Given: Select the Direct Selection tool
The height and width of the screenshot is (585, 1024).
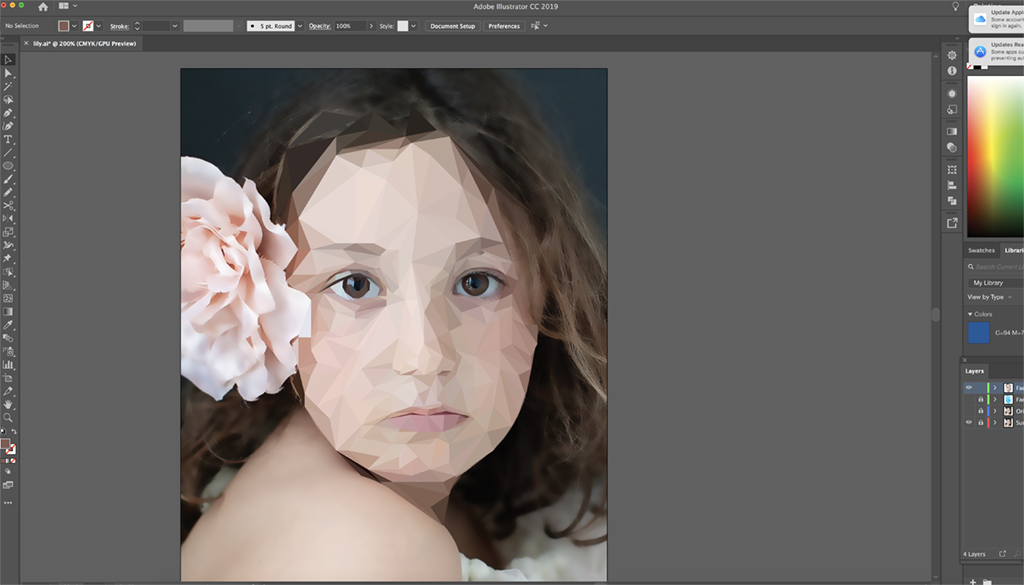Looking at the screenshot, I should pyautogui.click(x=8, y=73).
